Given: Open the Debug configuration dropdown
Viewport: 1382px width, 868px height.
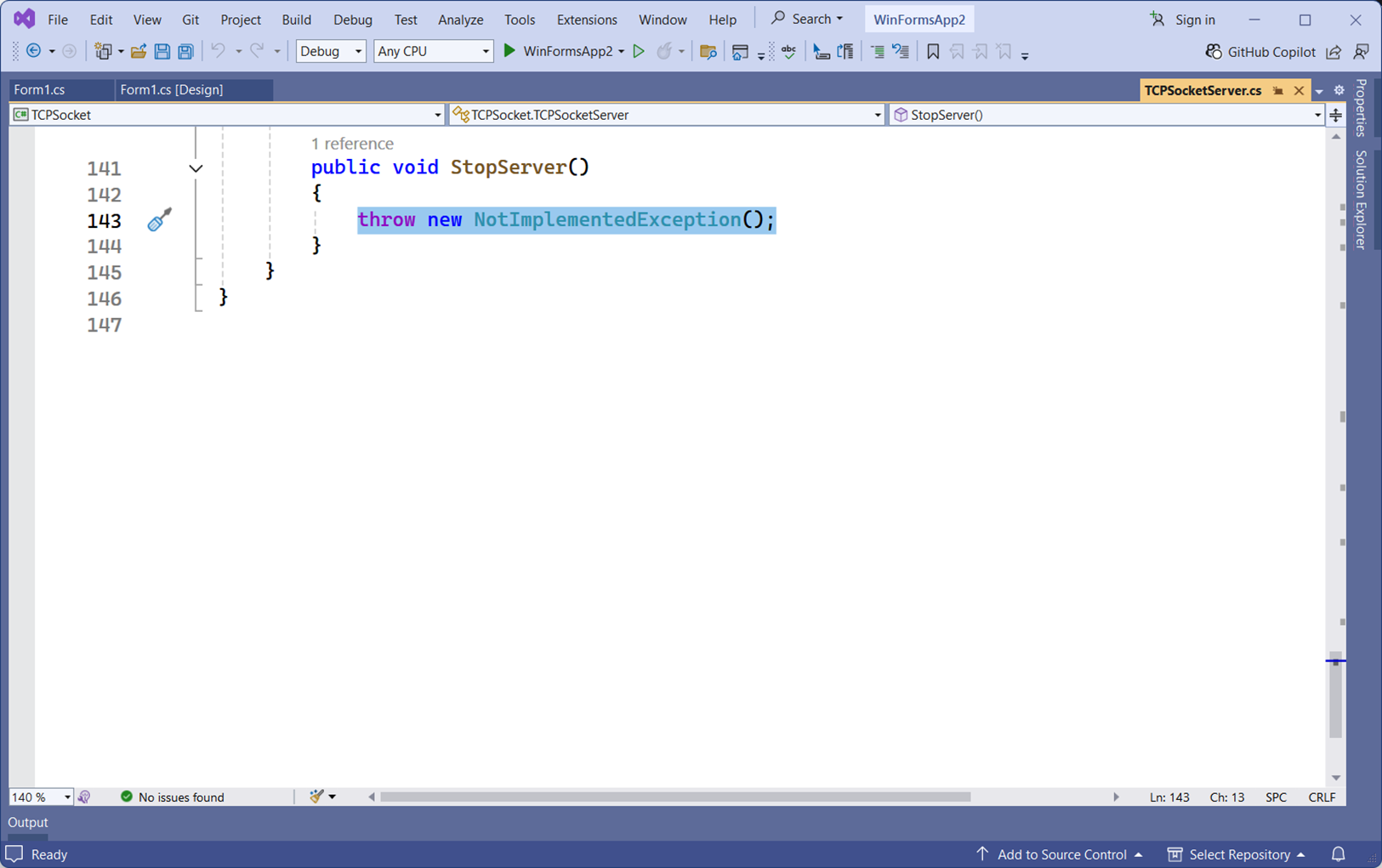Looking at the screenshot, I should [331, 51].
